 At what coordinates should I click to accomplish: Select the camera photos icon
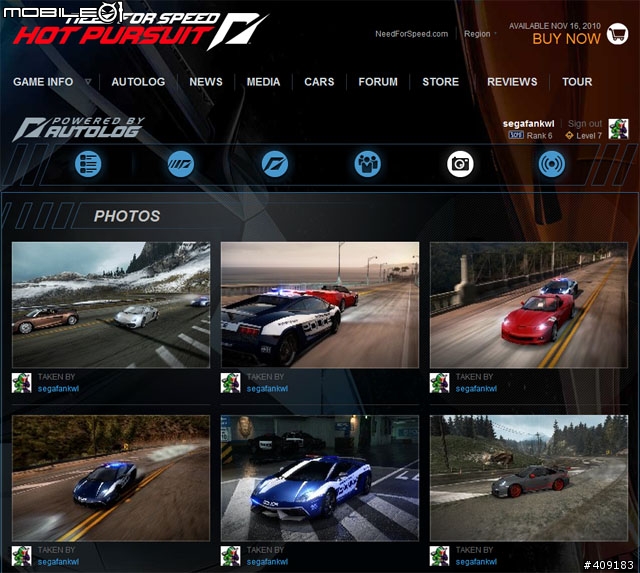460,164
